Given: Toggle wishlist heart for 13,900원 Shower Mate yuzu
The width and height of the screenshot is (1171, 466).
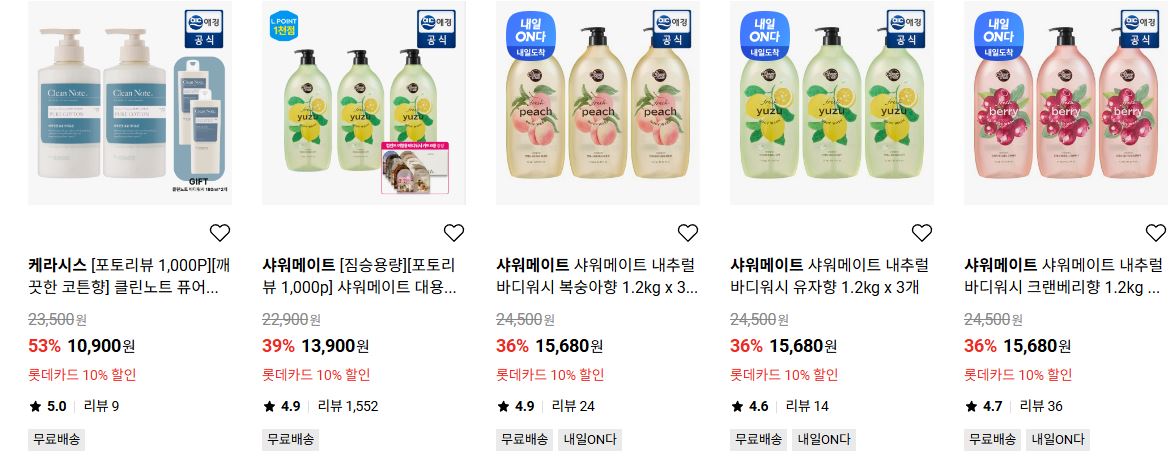Looking at the screenshot, I should pos(453,233).
